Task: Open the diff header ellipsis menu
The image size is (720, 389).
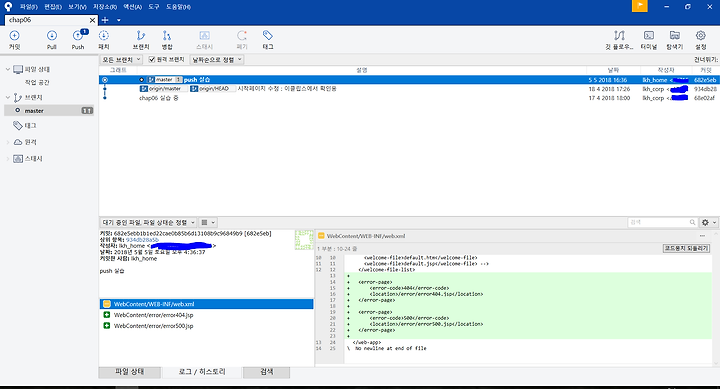Action: (702, 236)
